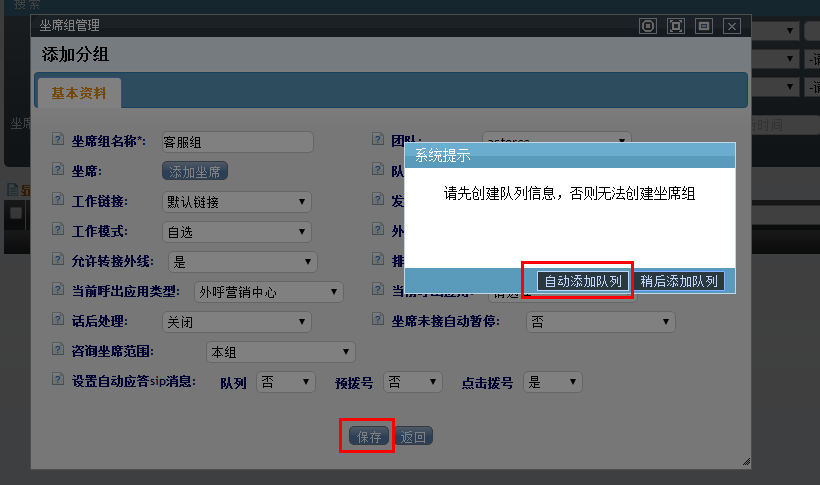The height and width of the screenshot is (485, 820).
Task: Switch to the 基本资料 tab
Action: point(79,93)
